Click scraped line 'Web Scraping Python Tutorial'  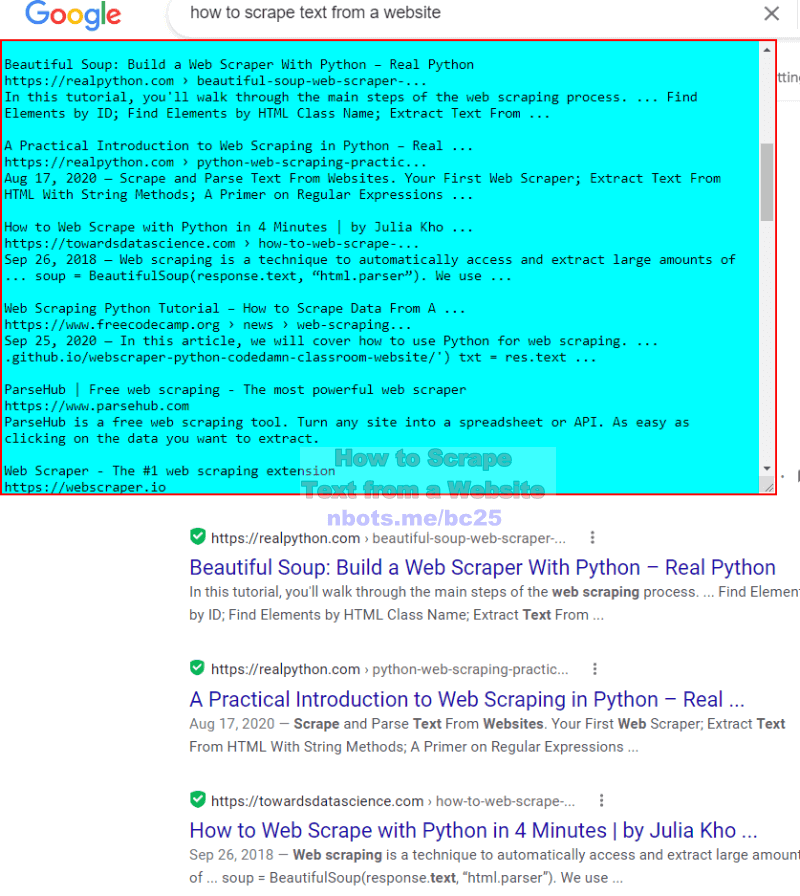pyautogui.click(x=234, y=309)
